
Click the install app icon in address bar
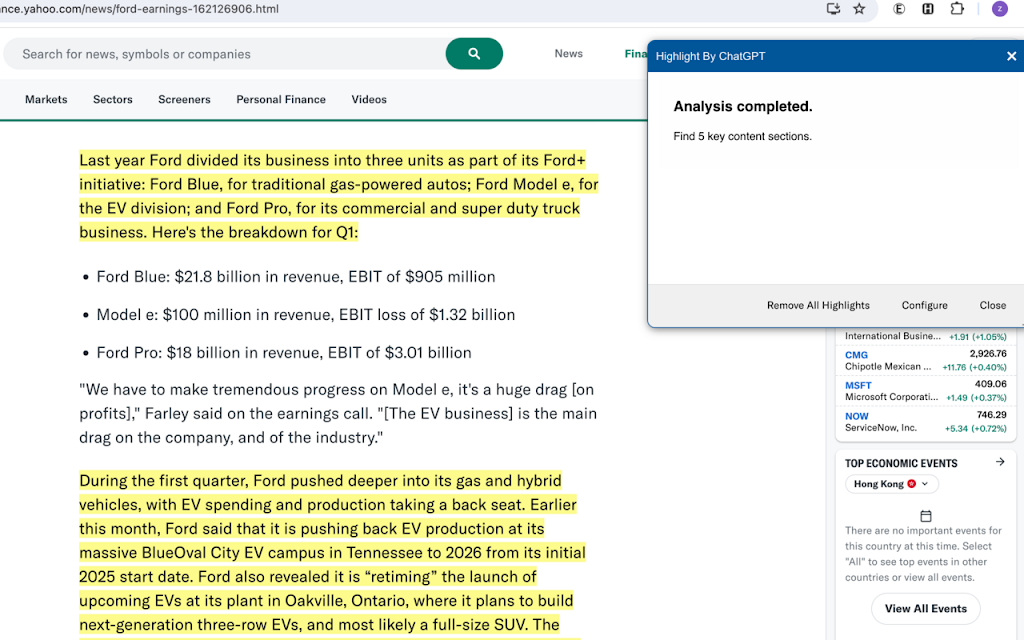click(x=833, y=9)
